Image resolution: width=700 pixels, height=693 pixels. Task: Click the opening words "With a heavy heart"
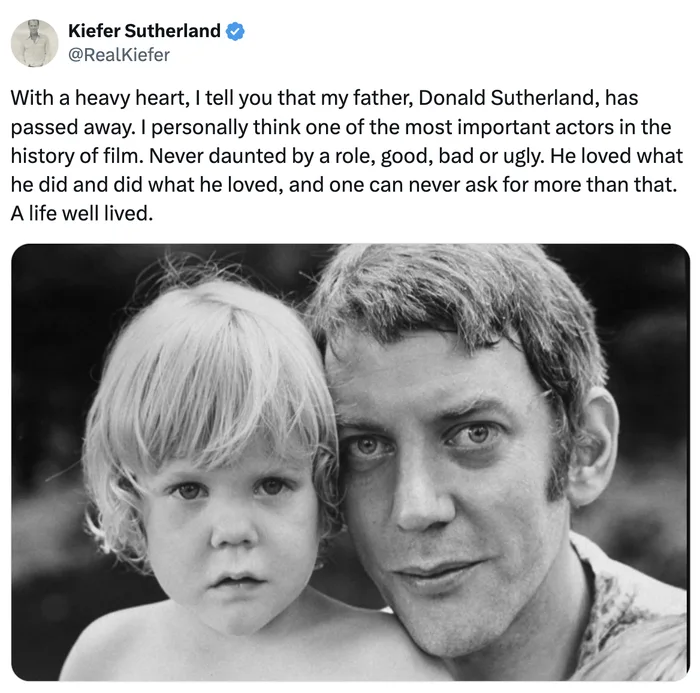pyautogui.click(x=98, y=98)
